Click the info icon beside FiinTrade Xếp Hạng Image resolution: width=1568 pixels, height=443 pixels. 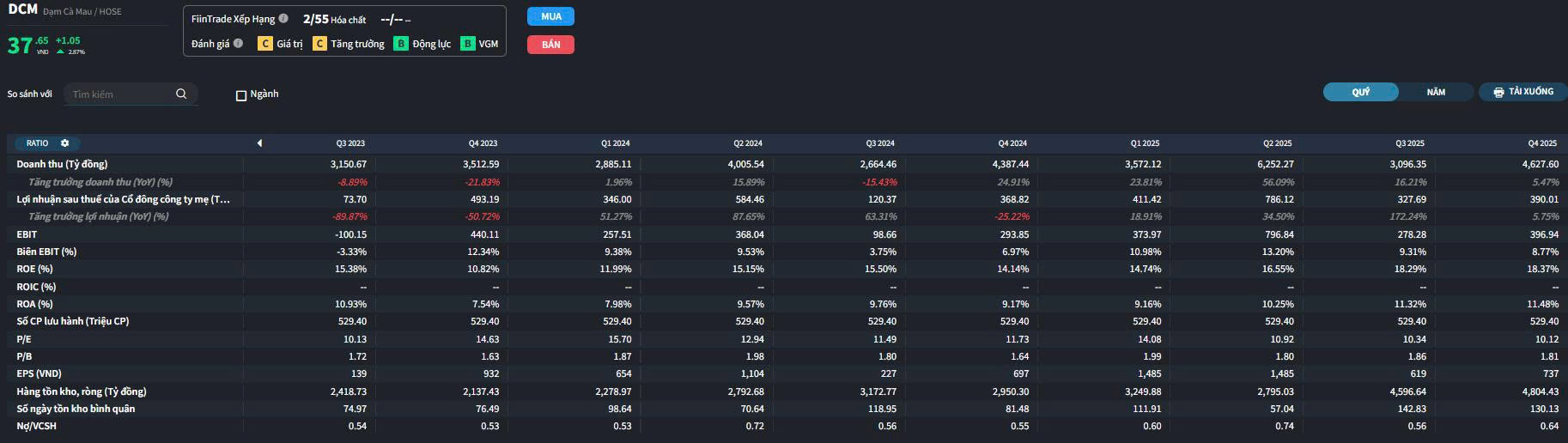[x=283, y=18]
